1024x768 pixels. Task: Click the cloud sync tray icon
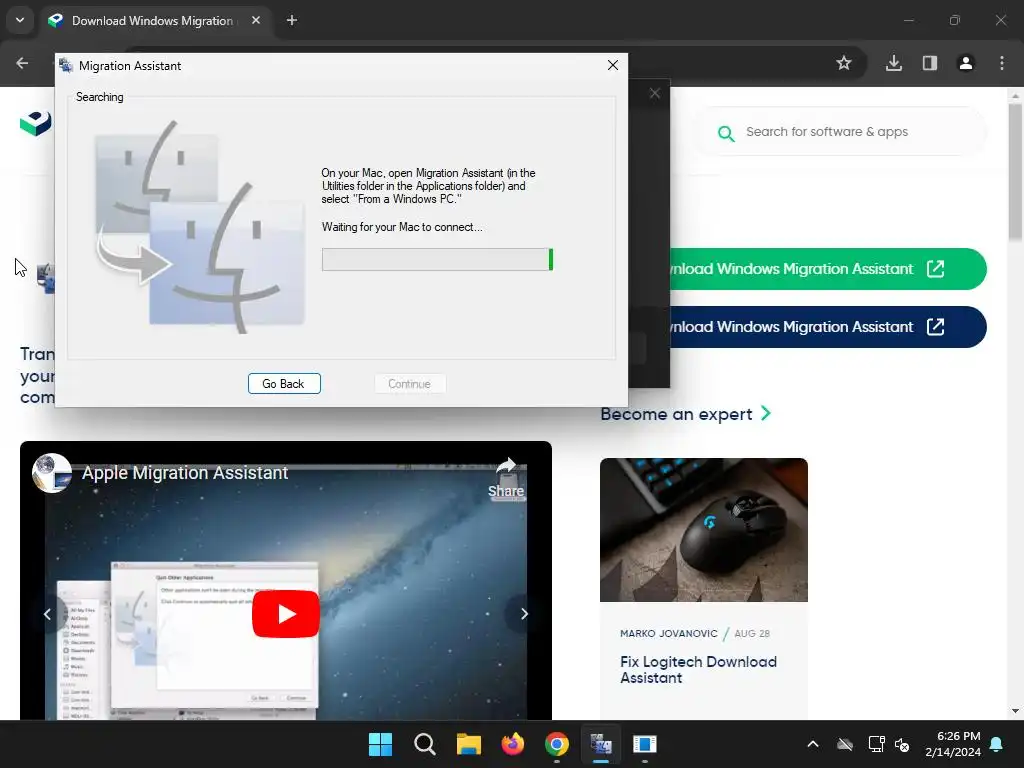click(x=845, y=744)
